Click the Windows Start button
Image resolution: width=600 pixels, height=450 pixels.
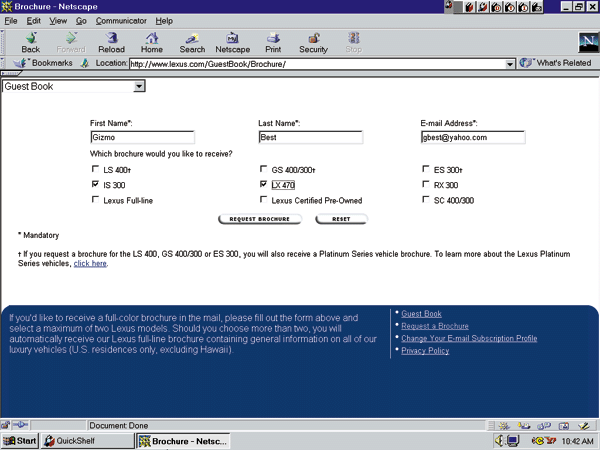[x=20, y=441]
